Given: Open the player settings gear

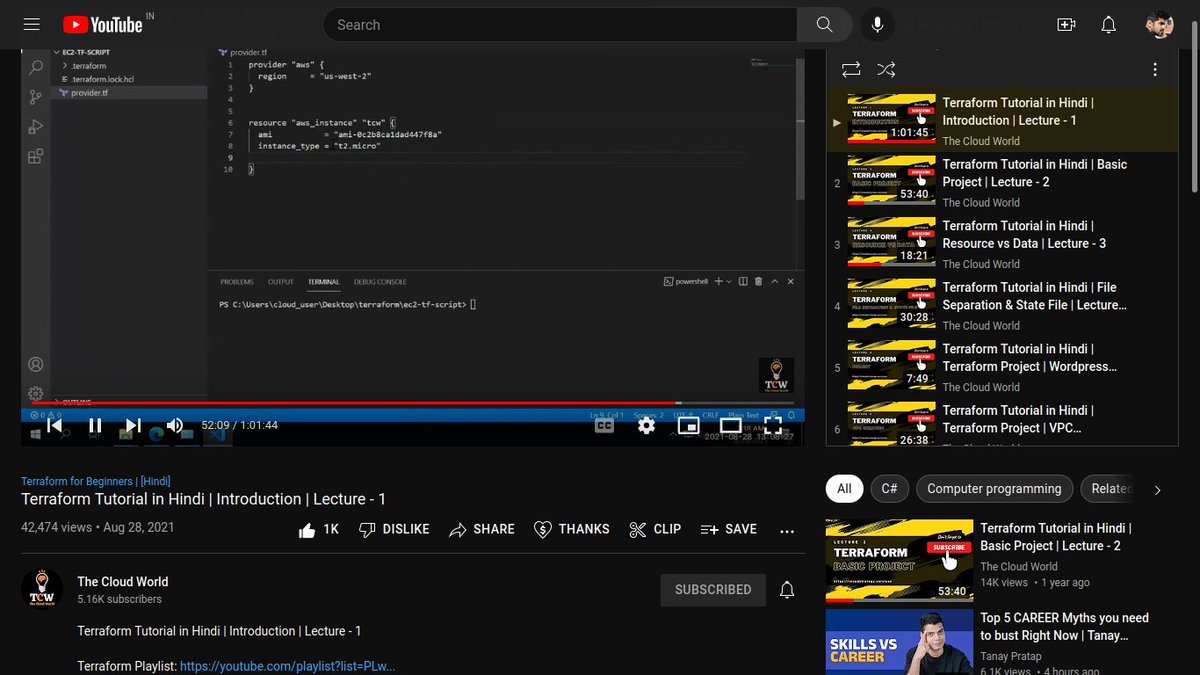Looking at the screenshot, I should coord(646,425).
